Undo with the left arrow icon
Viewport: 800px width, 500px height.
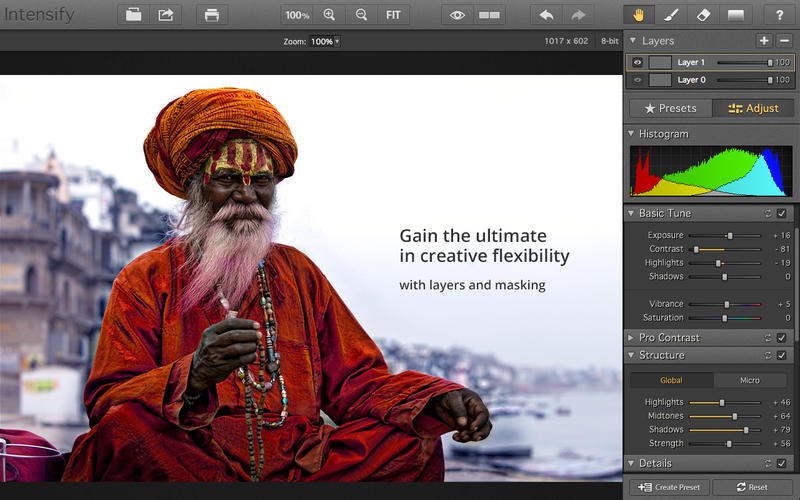coord(546,15)
